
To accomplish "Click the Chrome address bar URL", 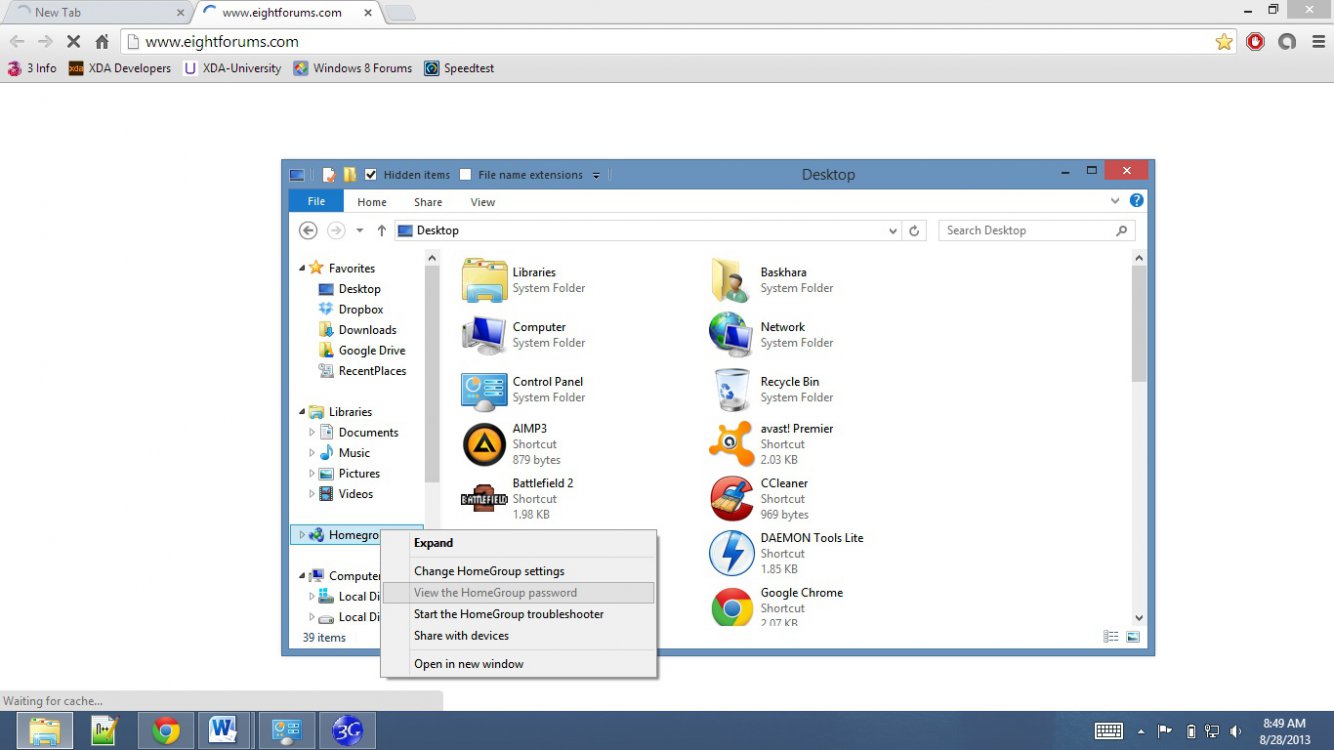I will pyautogui.click(x=222, y=42).
